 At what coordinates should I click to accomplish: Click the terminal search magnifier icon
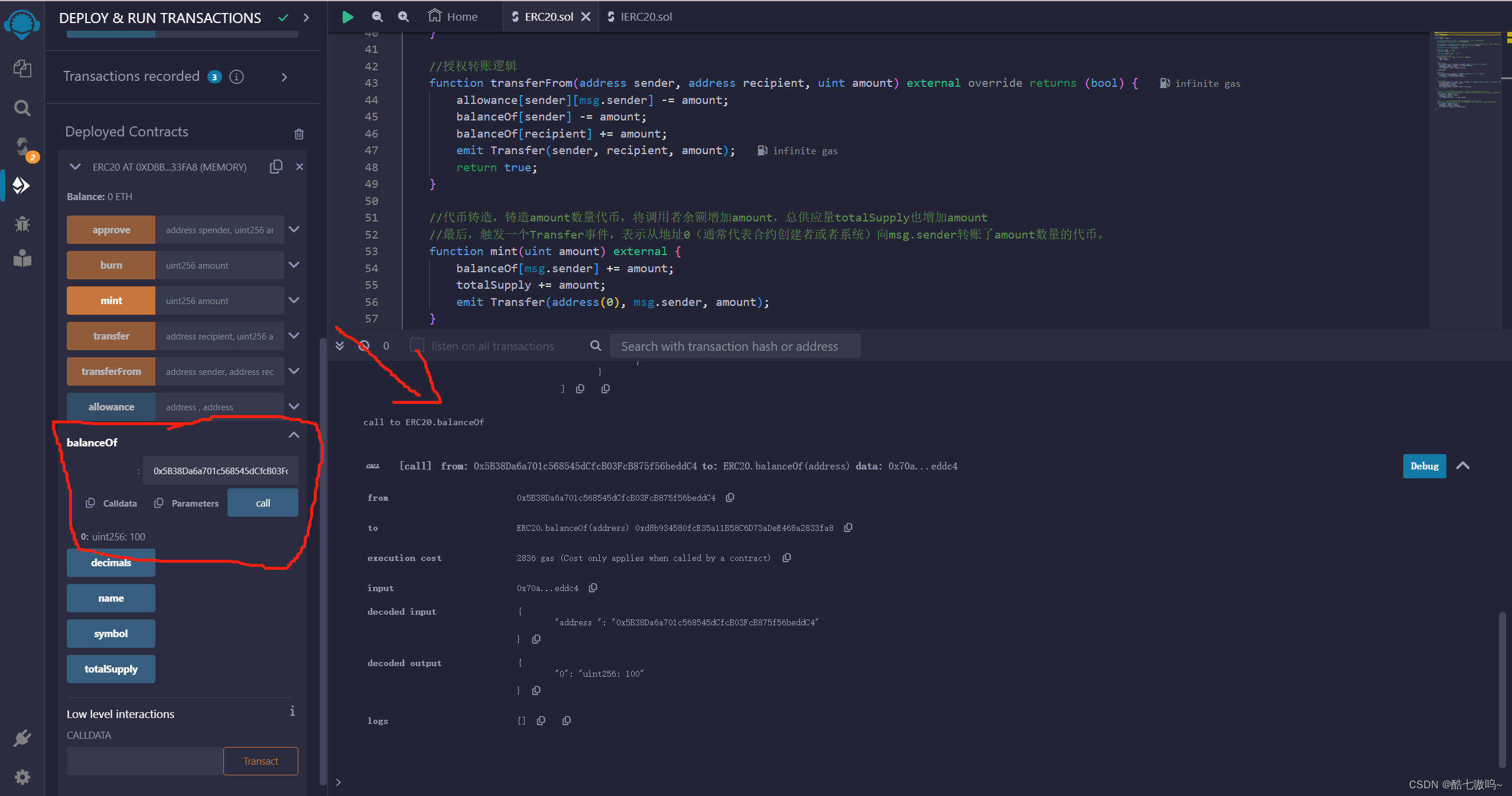[596, 346]
